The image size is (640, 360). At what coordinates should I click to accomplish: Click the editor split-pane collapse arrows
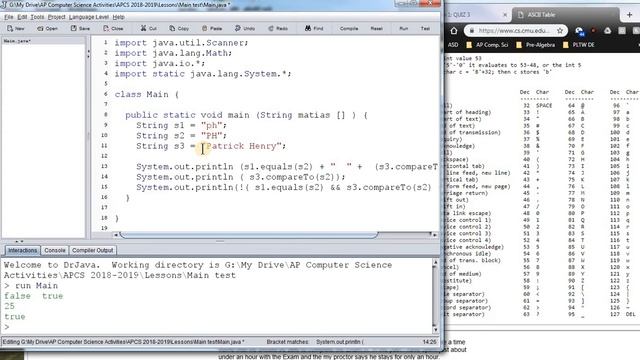point(88,53)
